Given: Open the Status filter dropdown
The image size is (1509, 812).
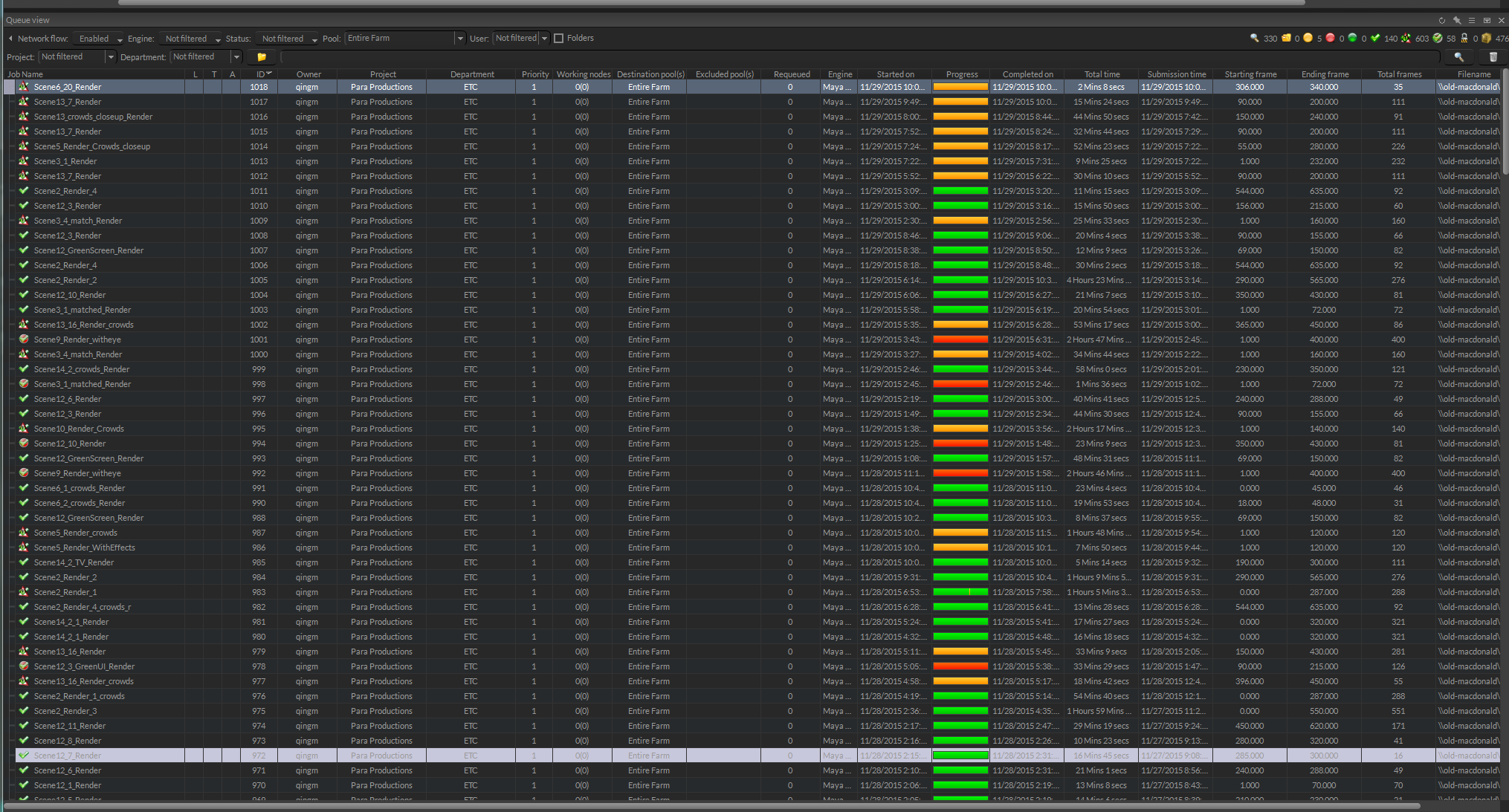Looking at the screenshot, I should click(287, 39).
